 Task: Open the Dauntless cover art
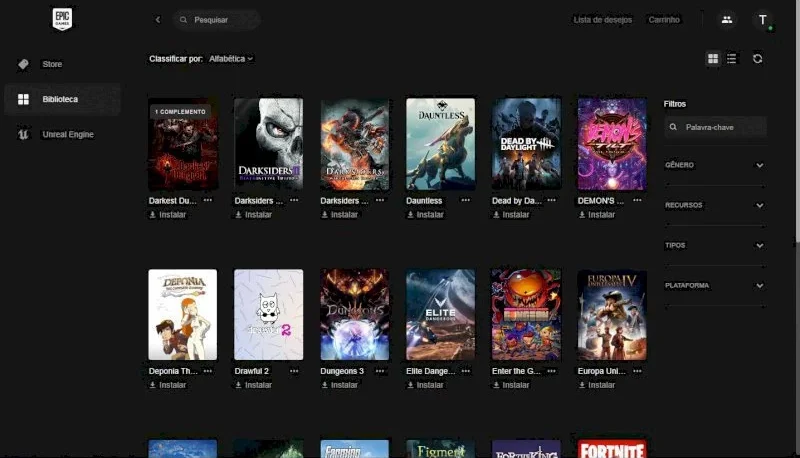440,144
